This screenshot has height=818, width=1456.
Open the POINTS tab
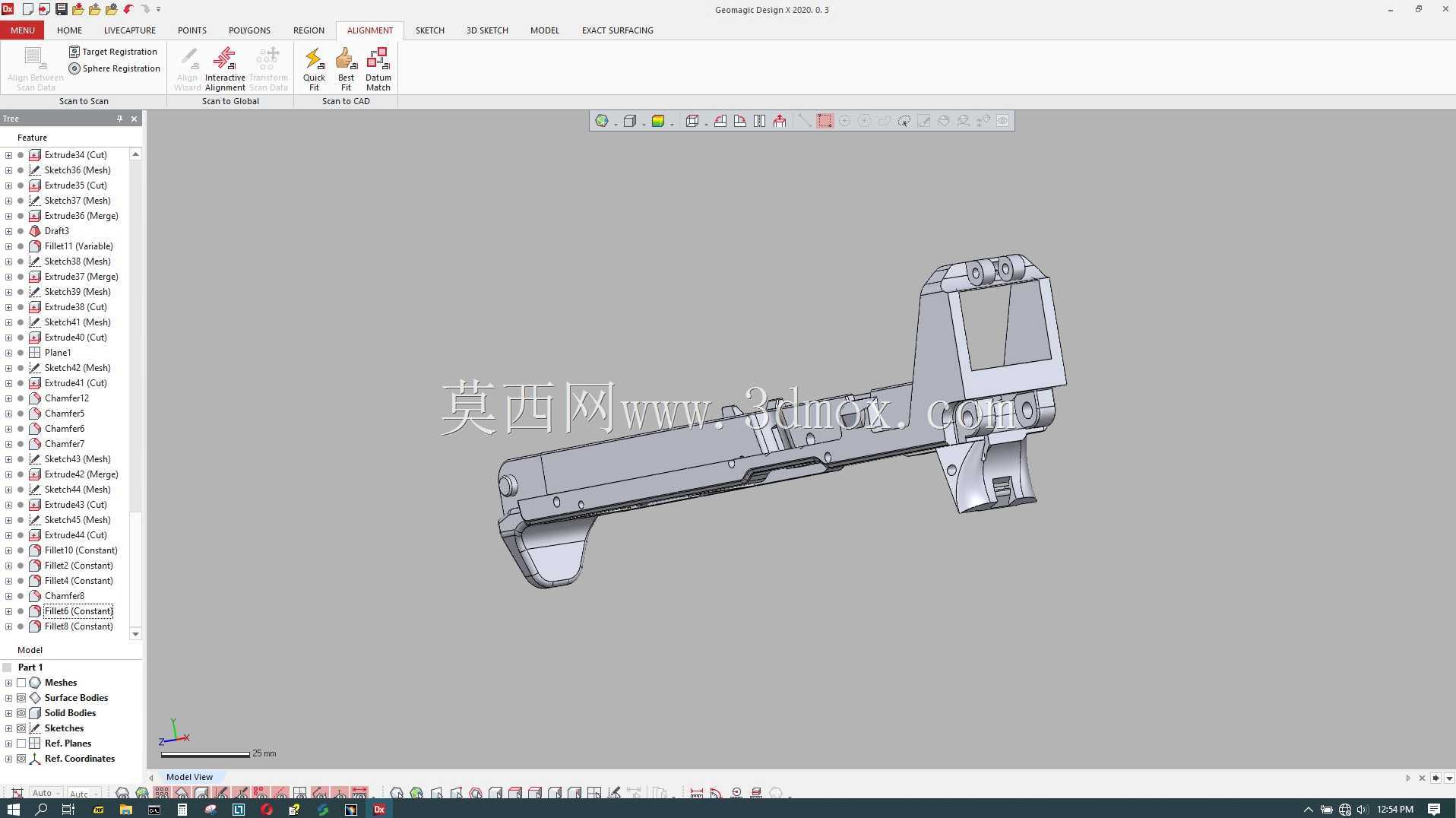click(192, 30)
